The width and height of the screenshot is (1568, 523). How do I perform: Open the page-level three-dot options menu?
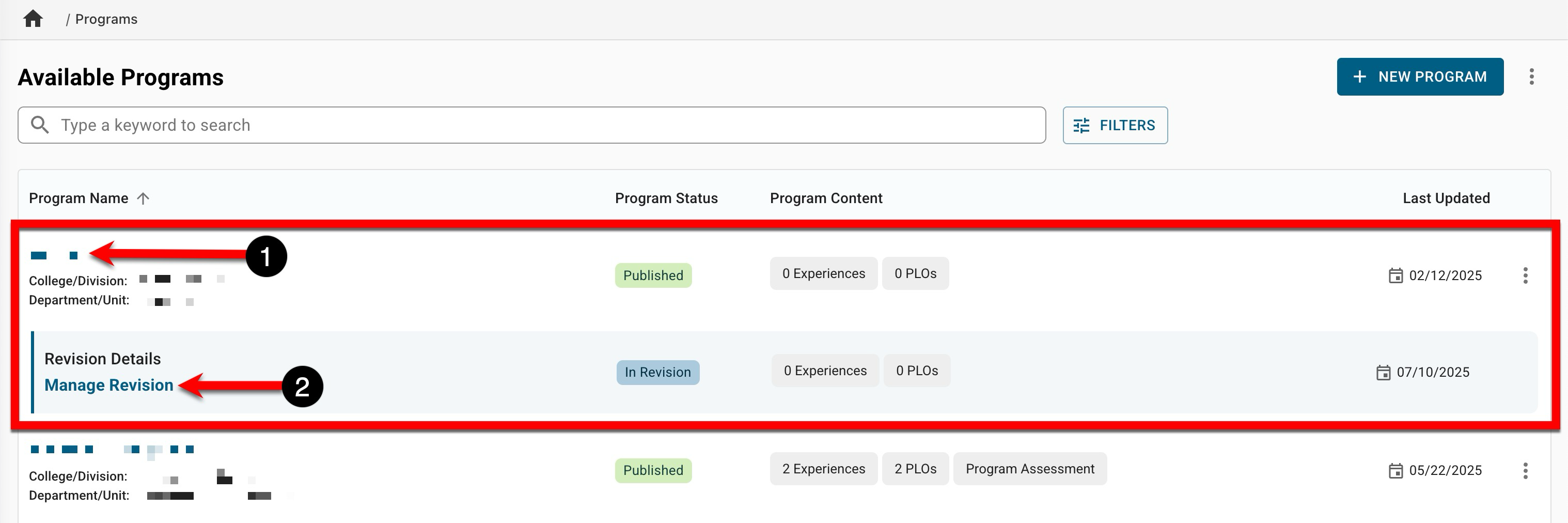1531,76
